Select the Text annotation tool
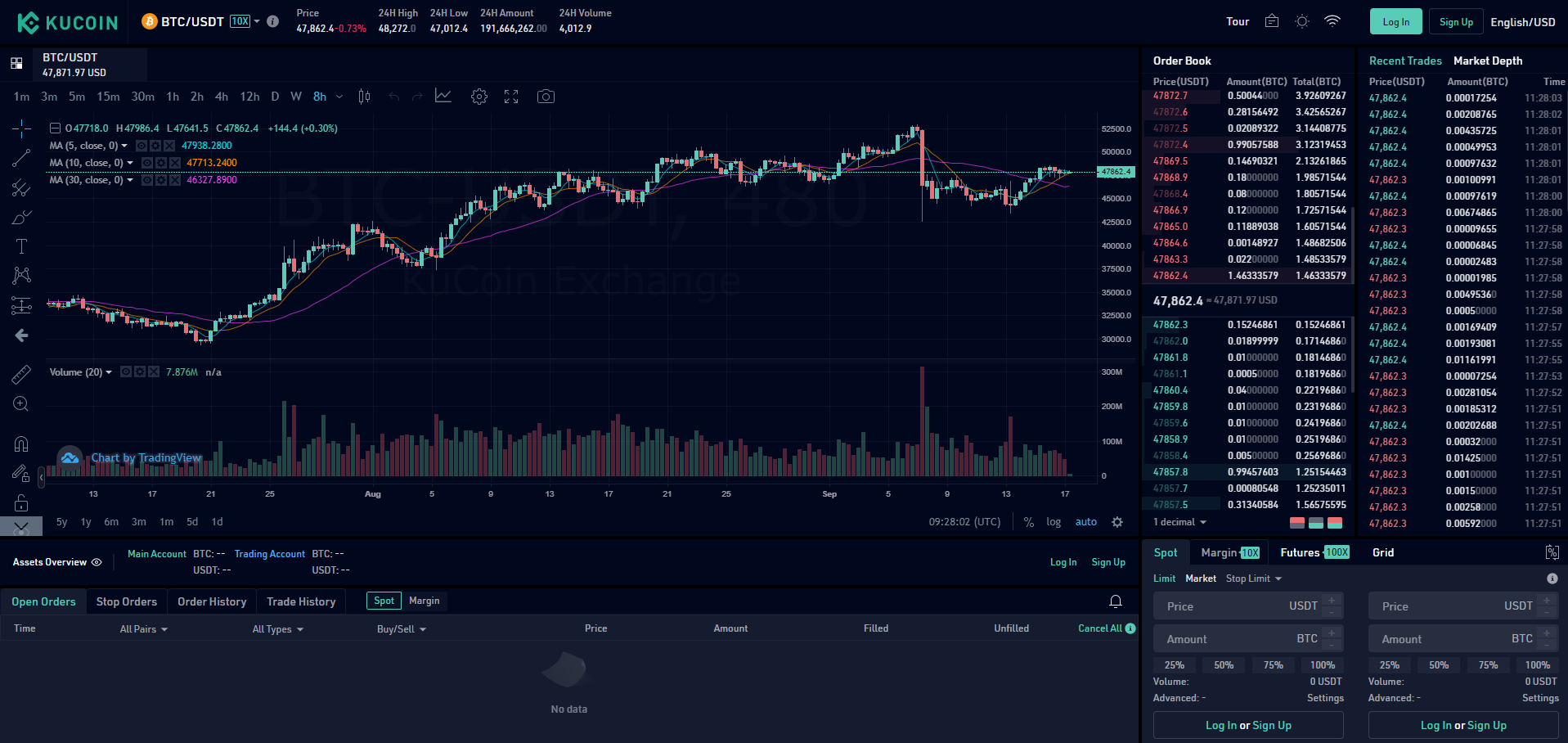Viewport: 1568px width, 743px height. [21, 246]
